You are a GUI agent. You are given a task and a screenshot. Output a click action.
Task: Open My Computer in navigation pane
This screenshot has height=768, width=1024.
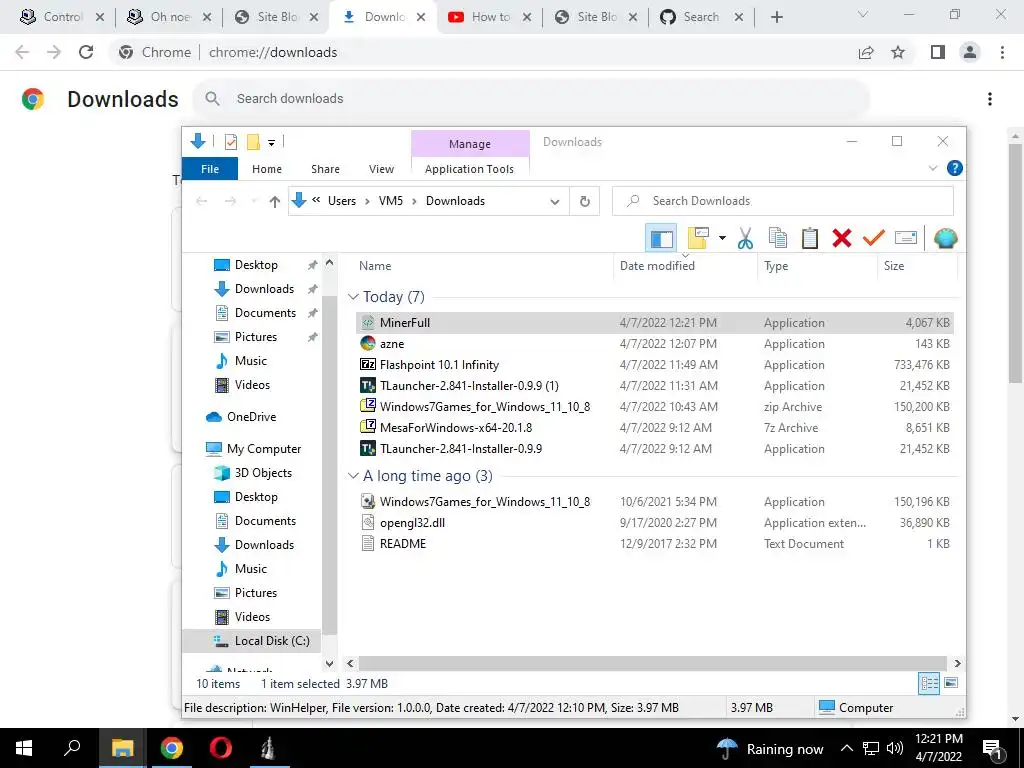coord(264,449)
